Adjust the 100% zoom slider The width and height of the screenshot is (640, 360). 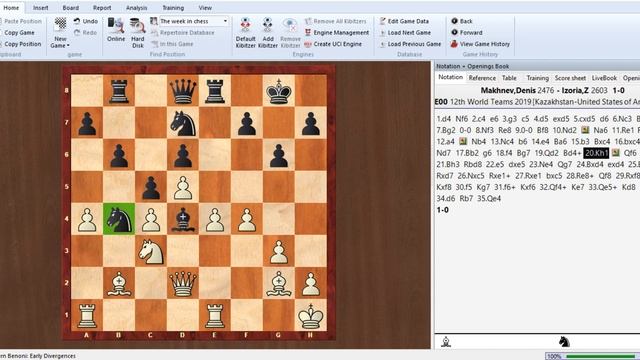pos(602,356)
